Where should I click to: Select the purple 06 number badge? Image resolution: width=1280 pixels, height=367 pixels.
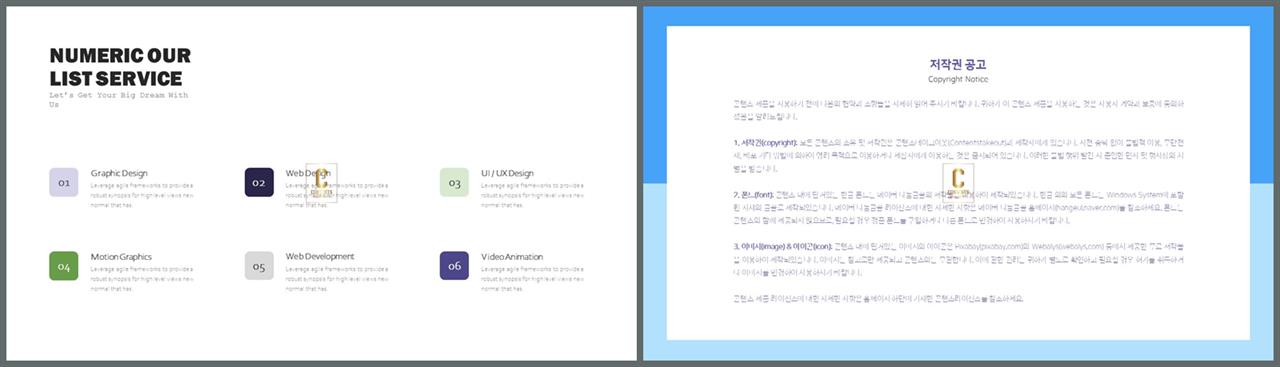tap(454, 266)
